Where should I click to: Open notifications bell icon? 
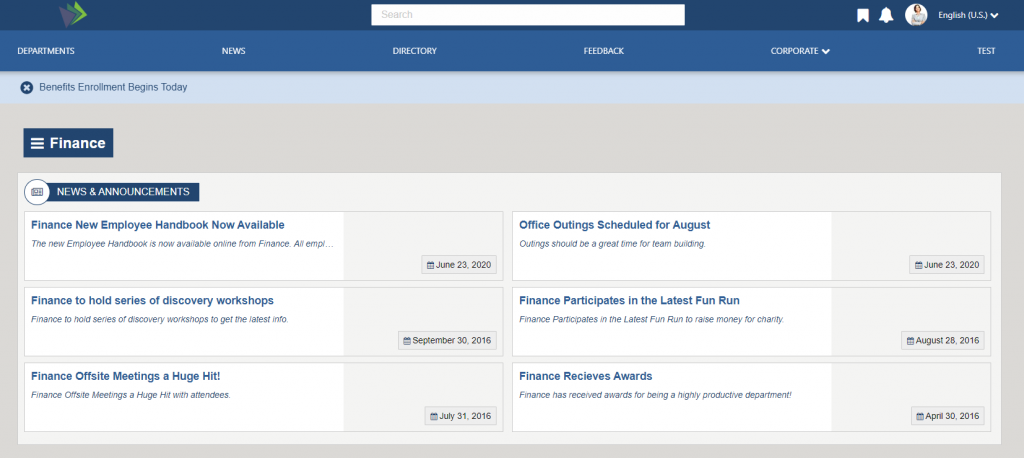coord(886,15)
